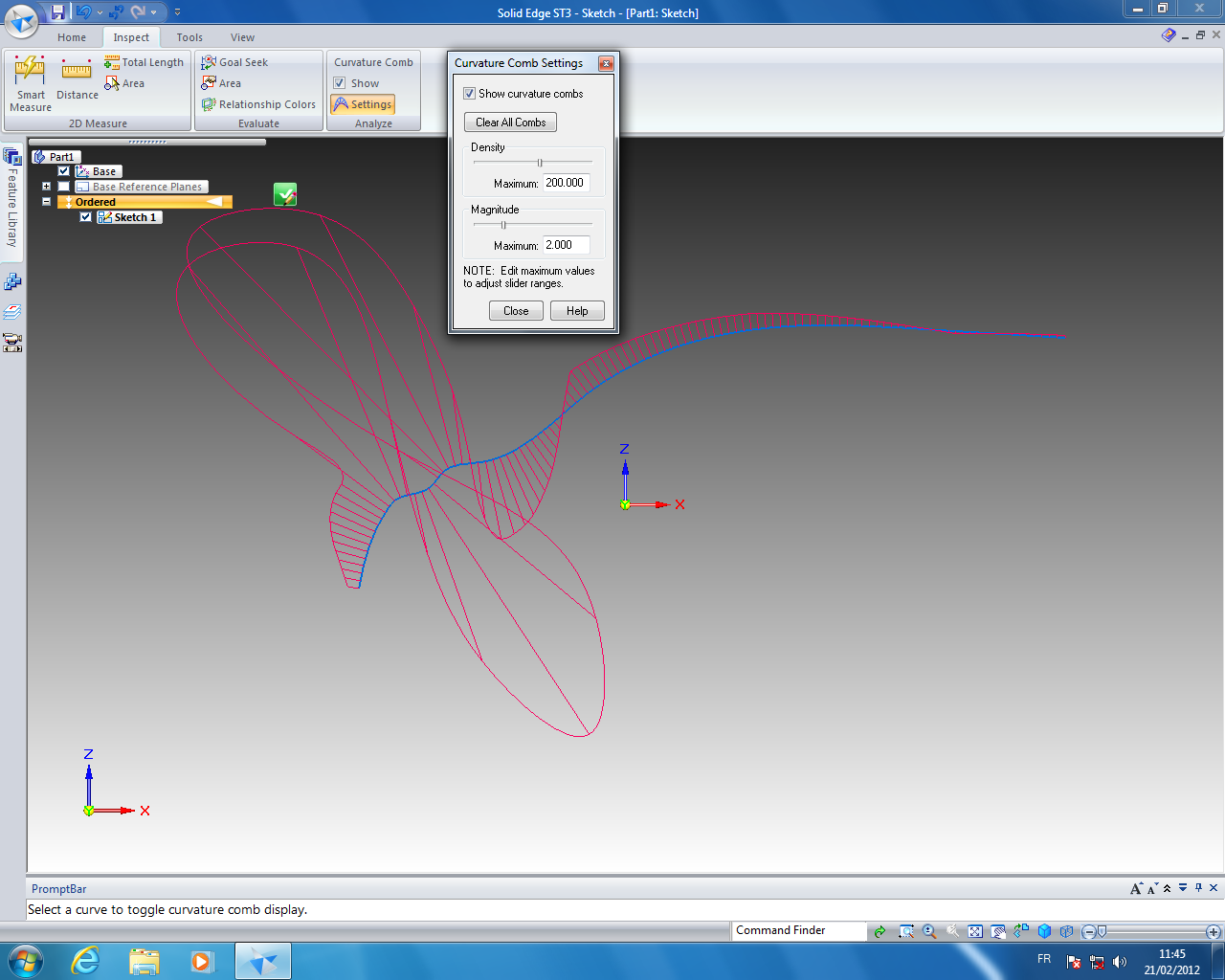Click the zoom in plus button
The image size is (1225, 980).
pos(1214,932)
